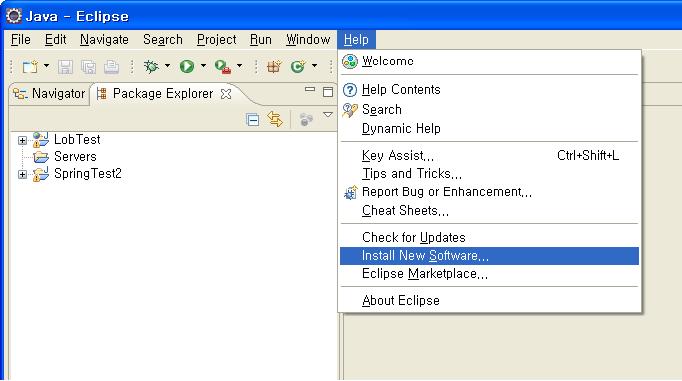Click the External Tools run icon
The height and width of the screenshot is (381, 682).
(x=223, y=67)
